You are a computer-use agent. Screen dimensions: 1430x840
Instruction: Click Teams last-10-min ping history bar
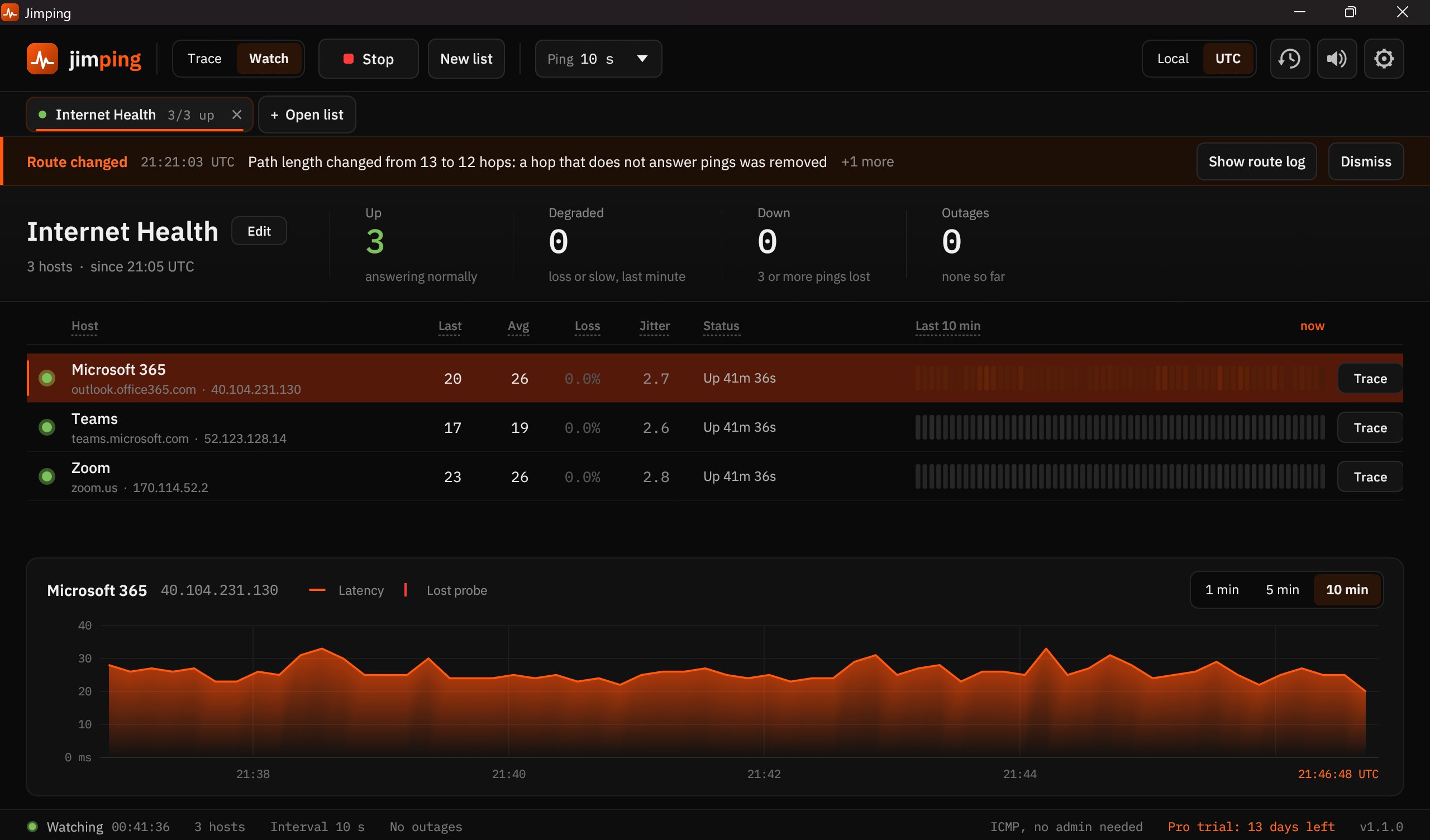click(x=1119, y=427)
